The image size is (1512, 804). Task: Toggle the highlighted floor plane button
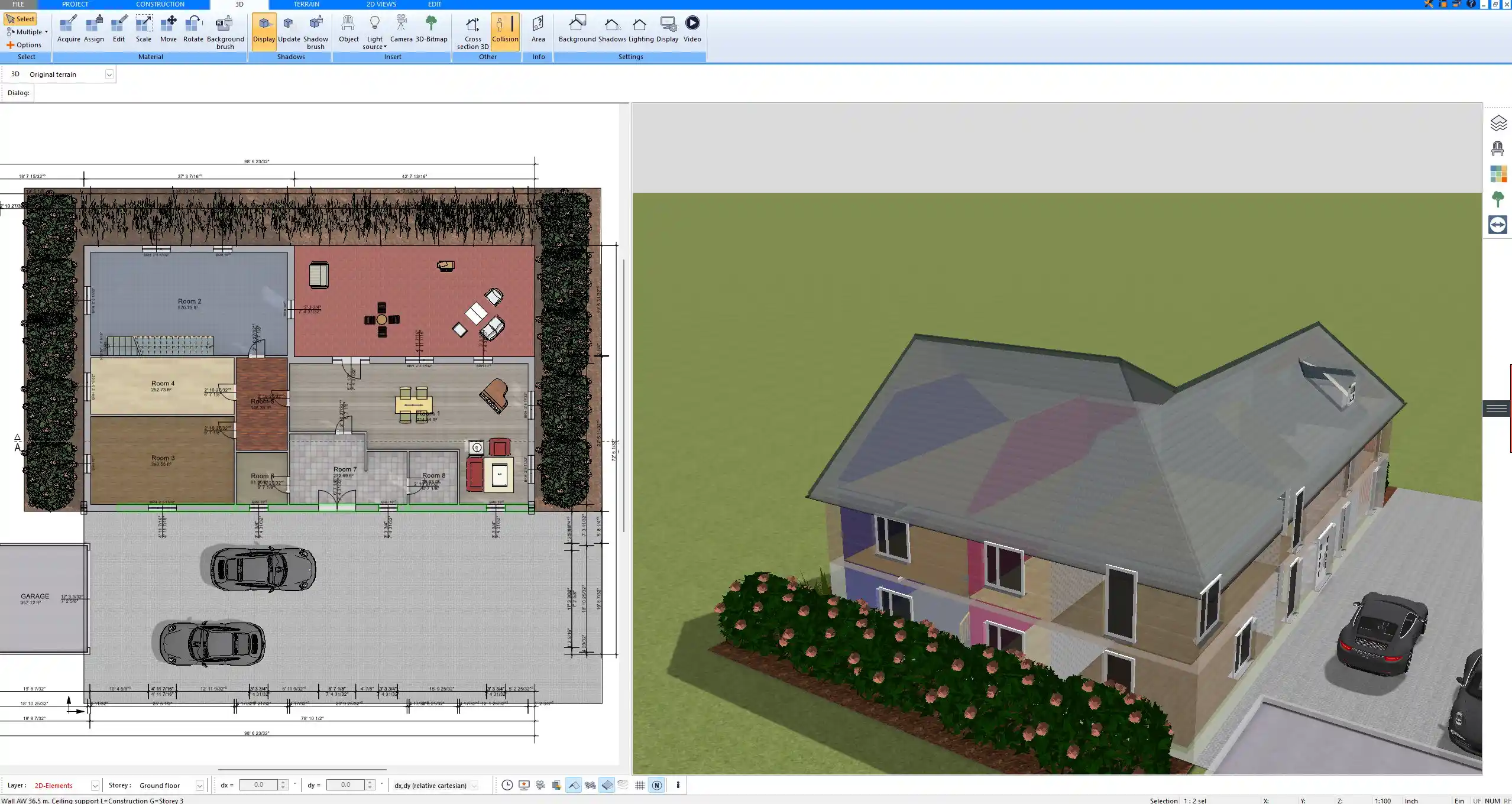(x=607, y=785)
